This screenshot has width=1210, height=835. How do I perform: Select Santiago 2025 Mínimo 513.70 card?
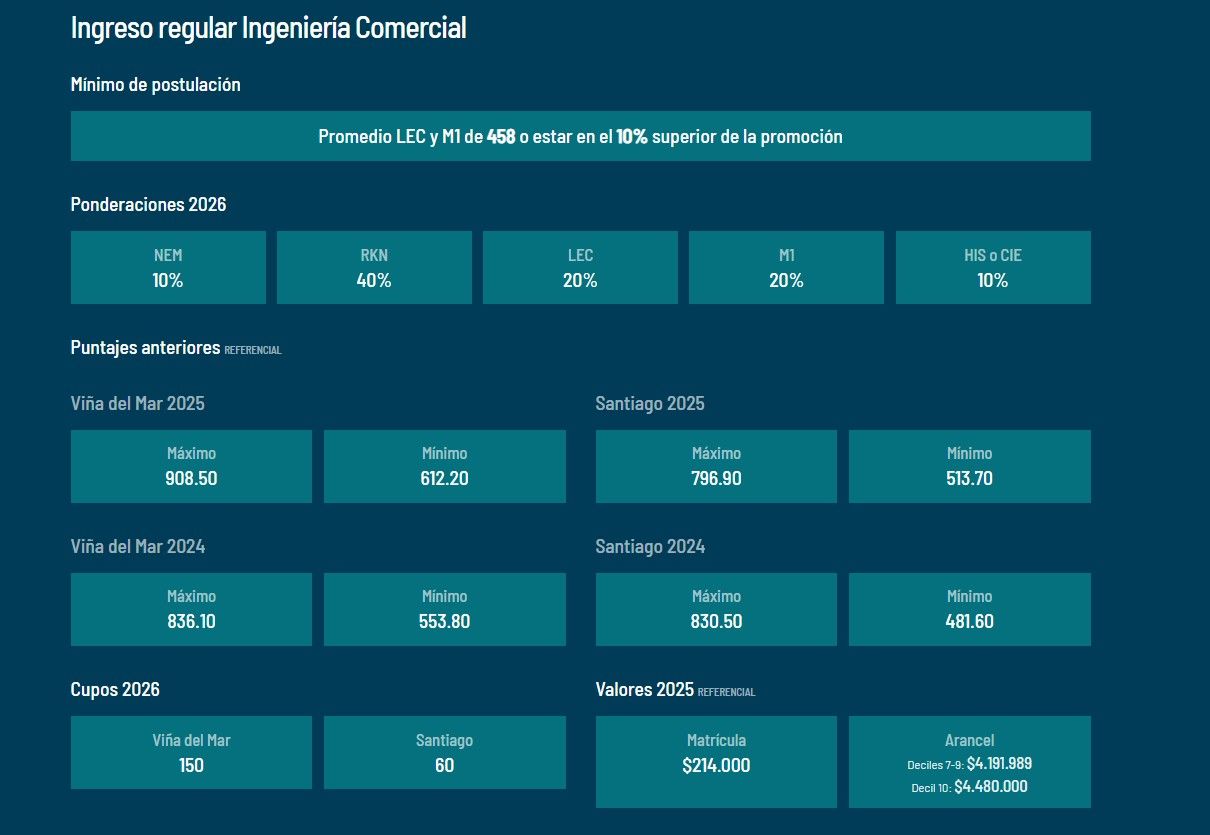pos(969,466)
